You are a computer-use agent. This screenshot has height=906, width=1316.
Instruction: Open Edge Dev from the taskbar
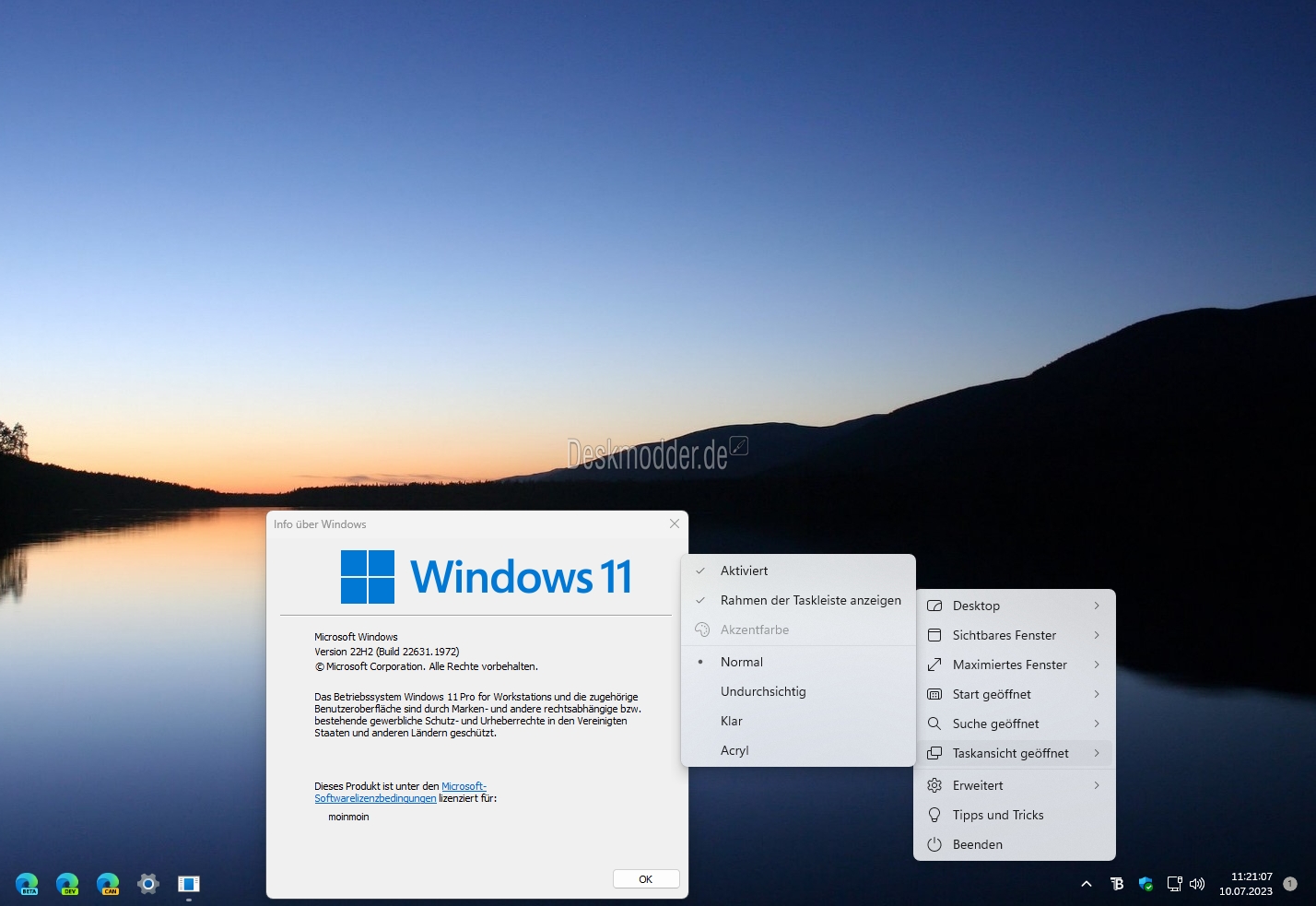[x=67, y=884]
